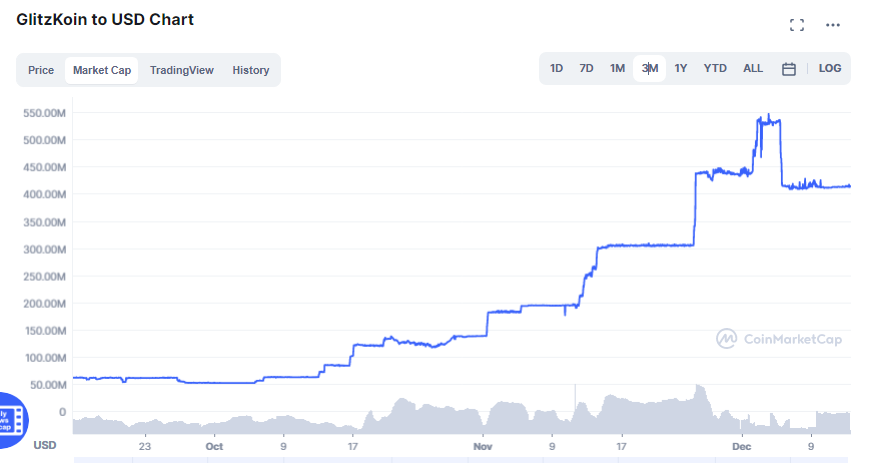
Task: Open the TradingView tab
Action: [x=181, y=71]
